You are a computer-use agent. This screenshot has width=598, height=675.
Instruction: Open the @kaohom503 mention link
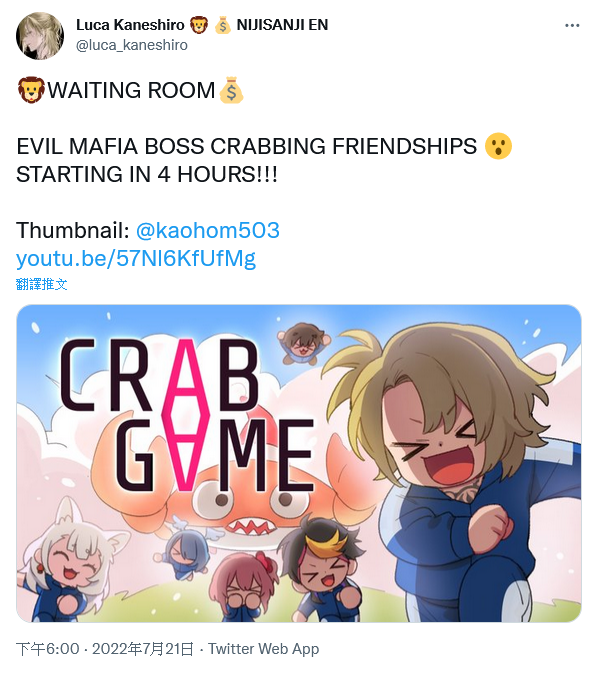[208, 230]
